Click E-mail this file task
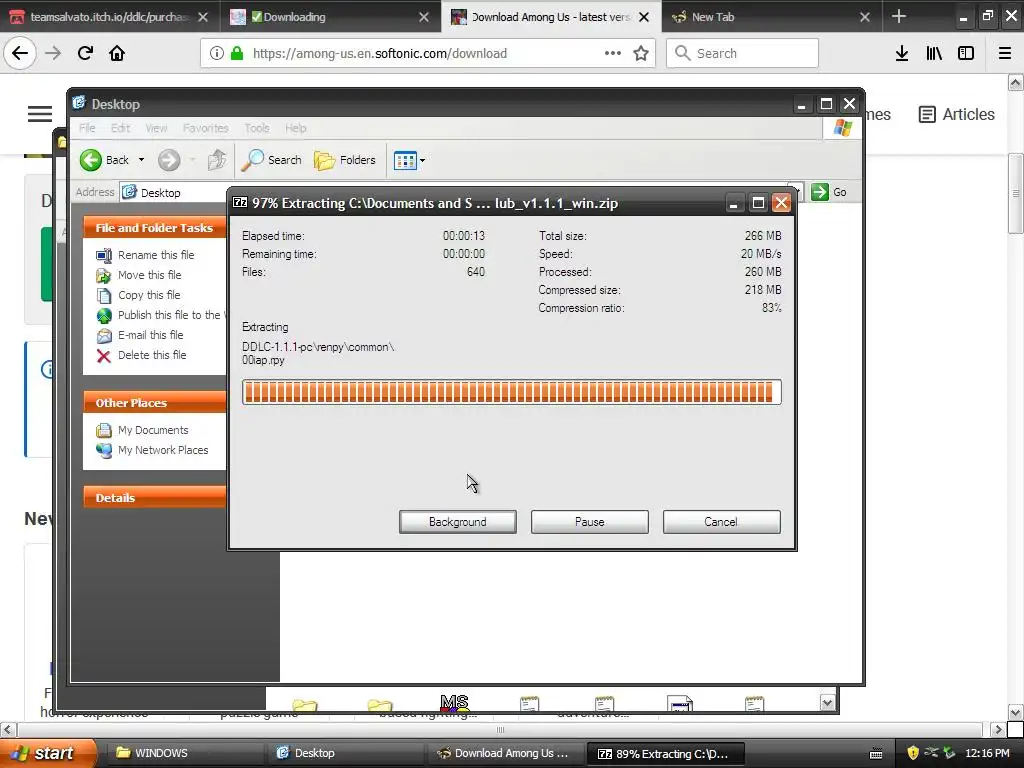The width and height of the screenshot is (1024, 768). [140, 335]
